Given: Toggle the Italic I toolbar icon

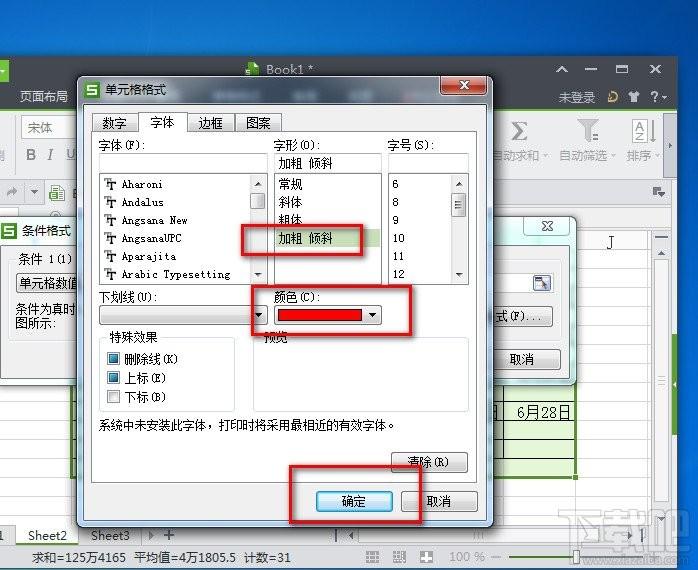Looking at the screenshot, I should [50, 155].
